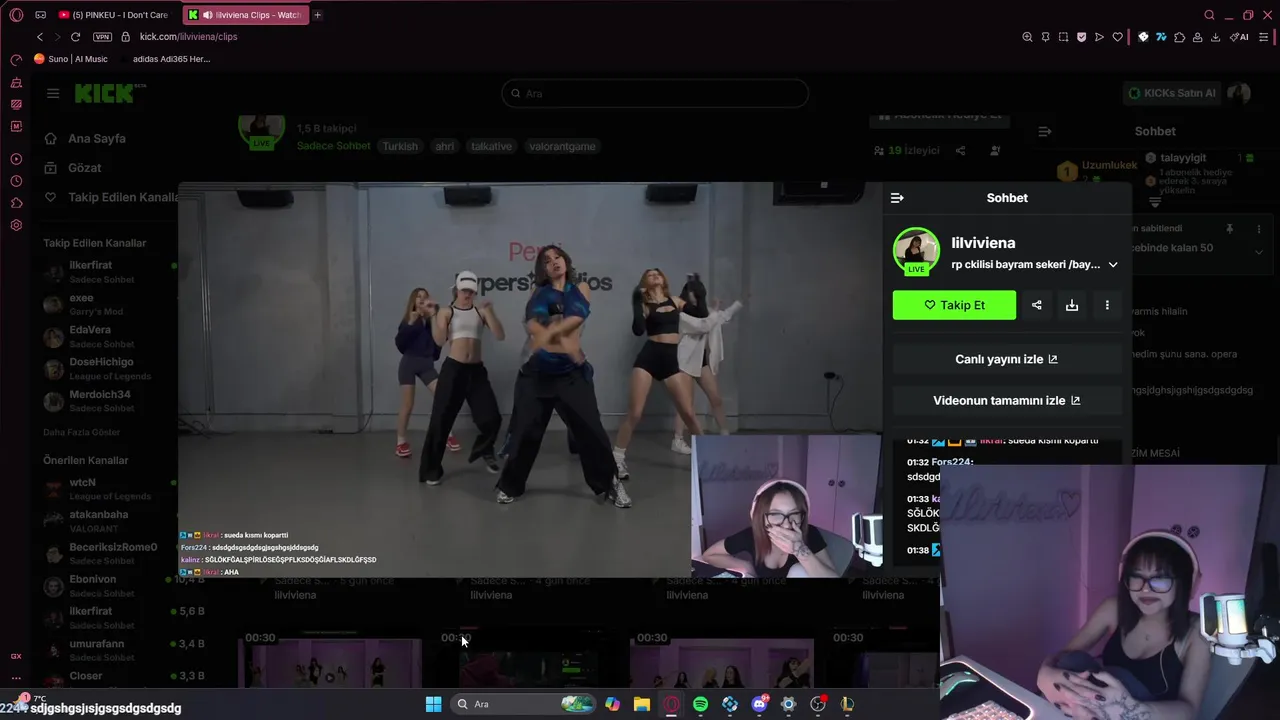Open Takip Edilen Kanallar sidebar item
1280x720 pixels.
pyautogui.click(x=110, y=197)
